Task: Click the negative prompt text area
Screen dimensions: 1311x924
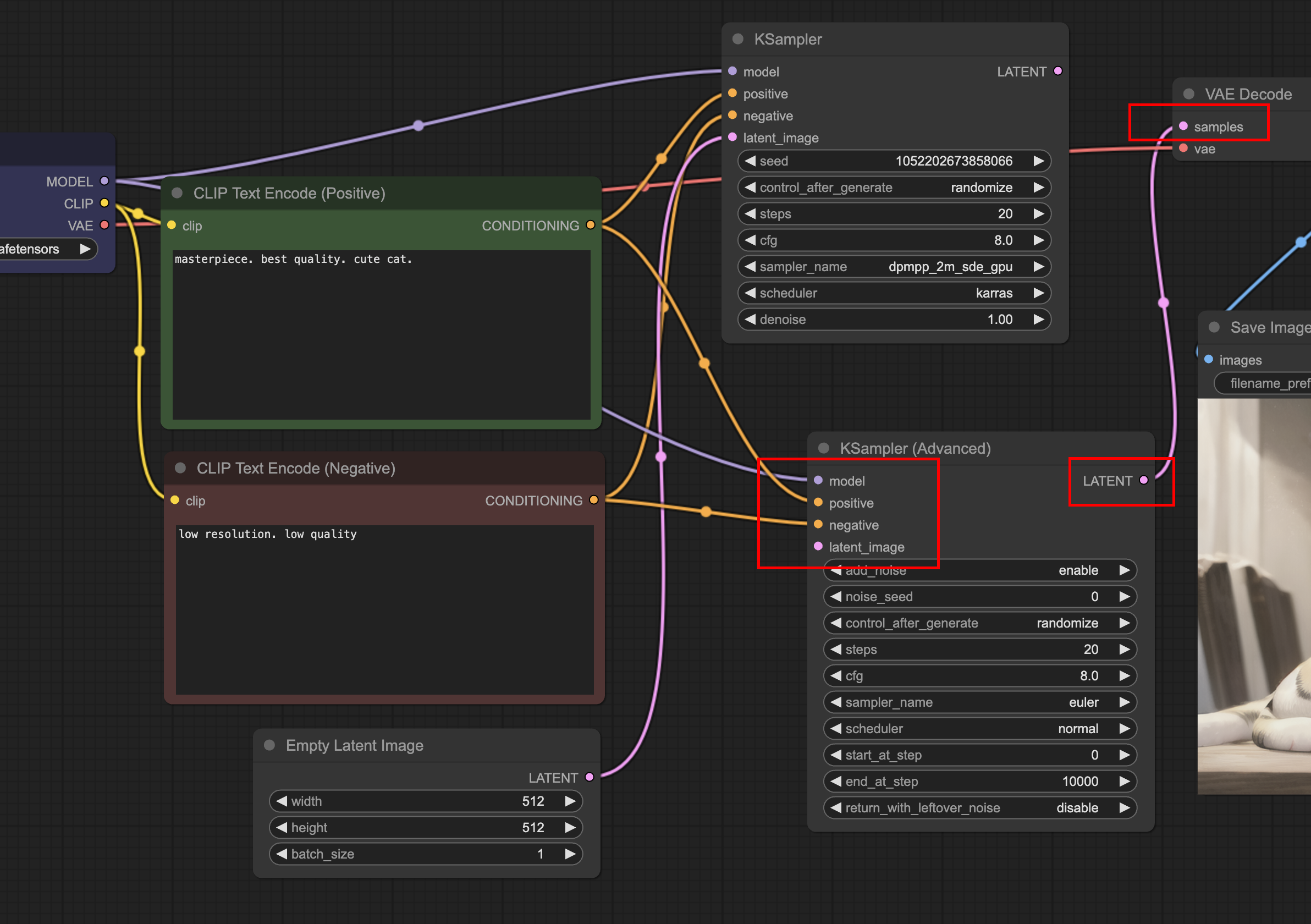Action: point(384,609)
